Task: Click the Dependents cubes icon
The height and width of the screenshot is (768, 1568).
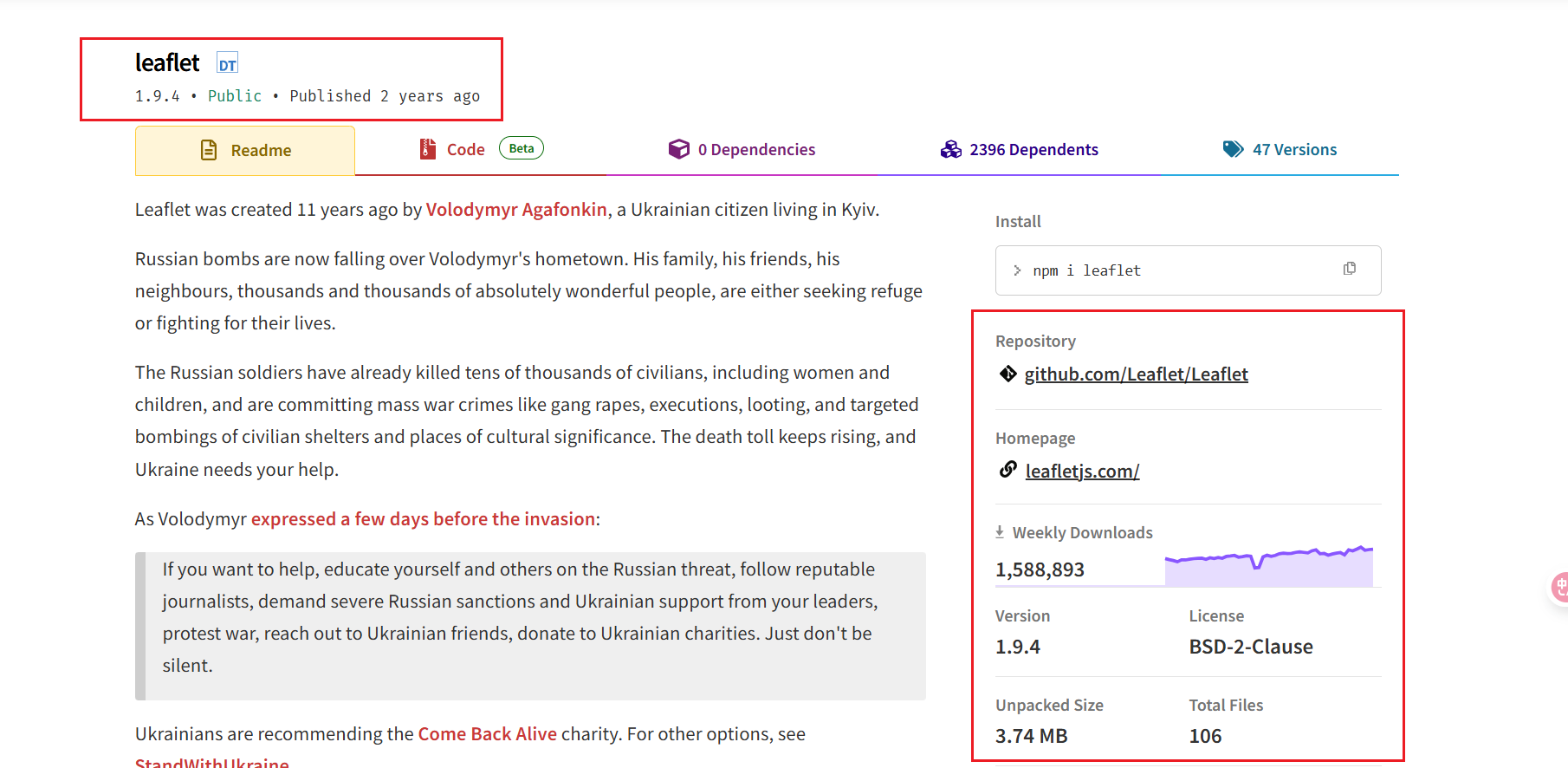Action: pos(950,149)
